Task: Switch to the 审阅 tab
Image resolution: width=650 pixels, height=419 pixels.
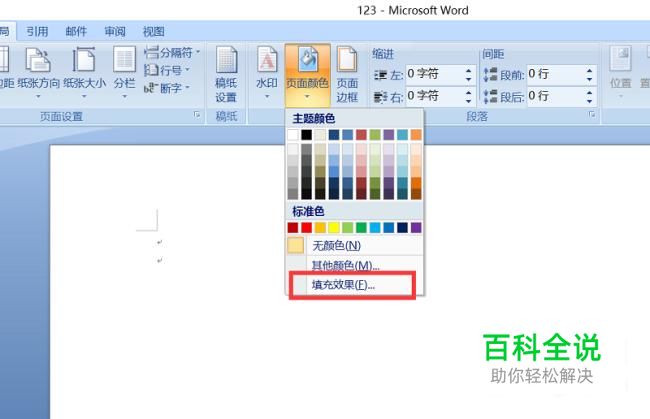Action: point(115,31)
